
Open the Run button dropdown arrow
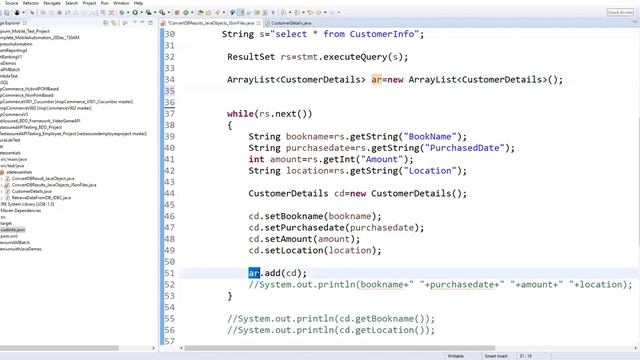coord(141,12)
